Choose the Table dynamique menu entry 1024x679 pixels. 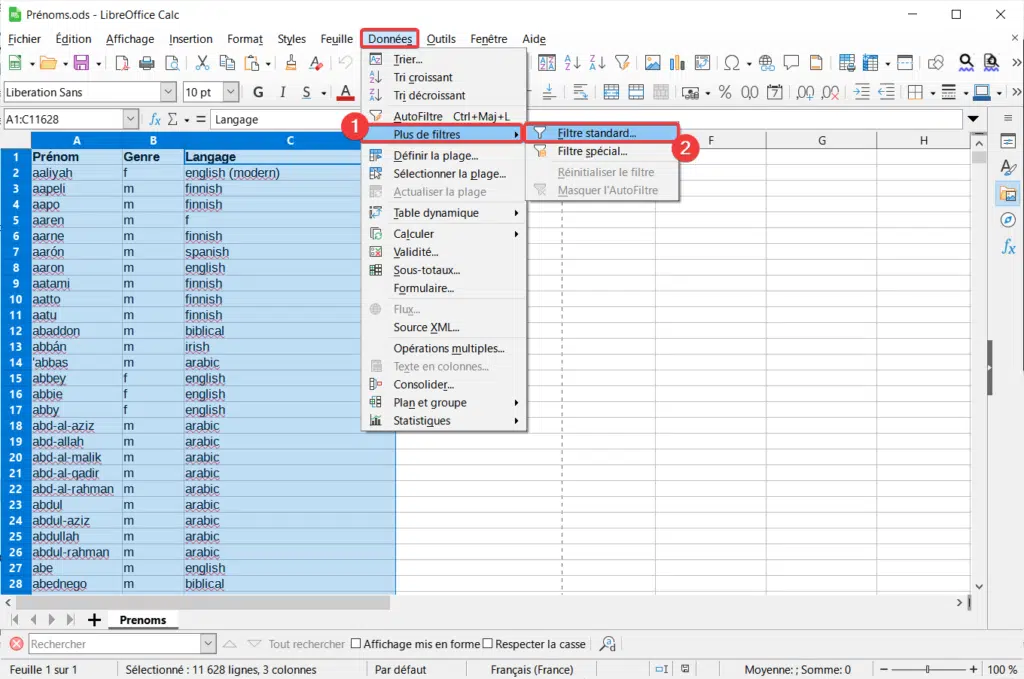443,213
